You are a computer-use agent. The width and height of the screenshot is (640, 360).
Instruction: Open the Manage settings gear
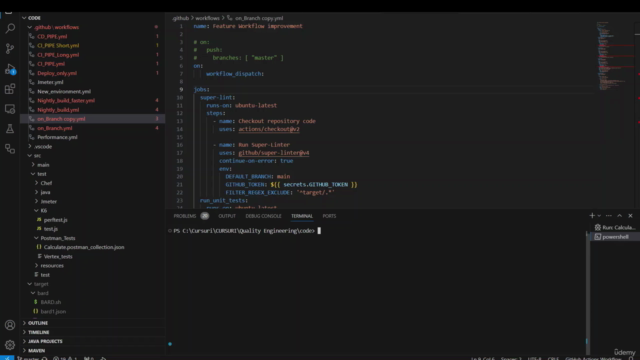10,345
